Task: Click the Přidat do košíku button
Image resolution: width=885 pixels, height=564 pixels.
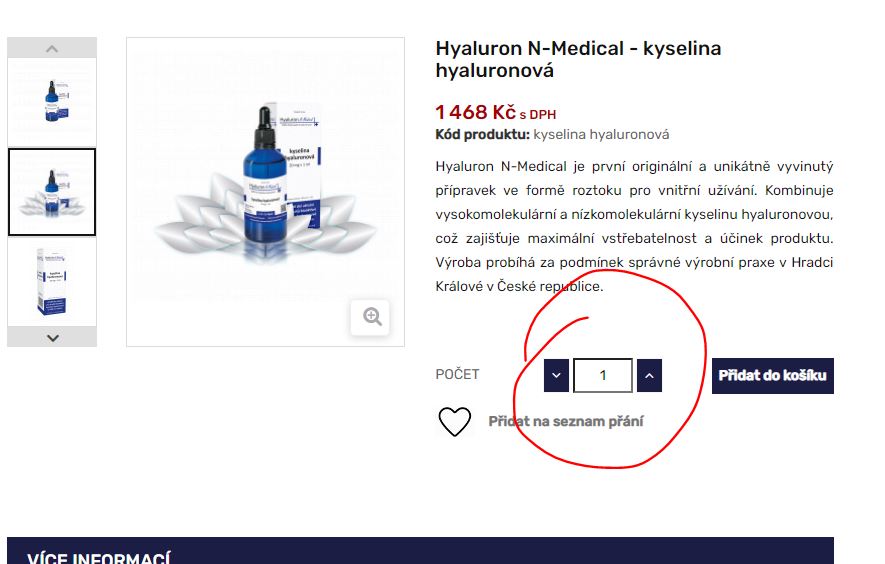Action: pos(773,375)
